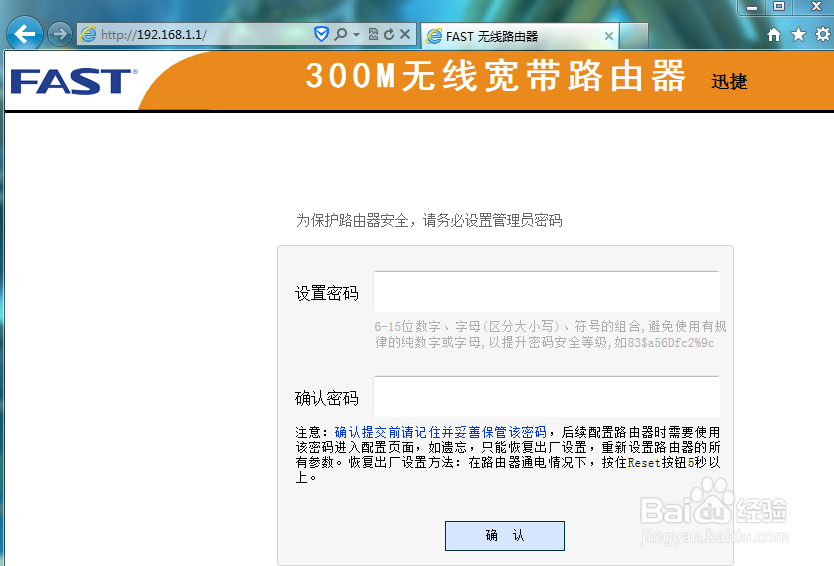Click the 确 认 confirm button
The width and height of the screenshot is (834, 566).
coord(505,536)
